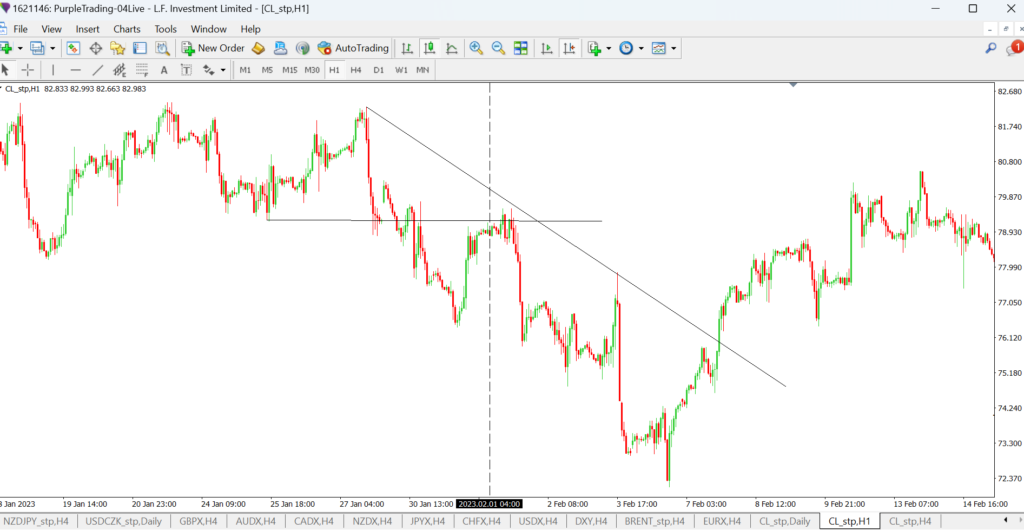Toggle the AutoTrading button
This screenshot has height=530, width=1024.
tap(353, 48)
